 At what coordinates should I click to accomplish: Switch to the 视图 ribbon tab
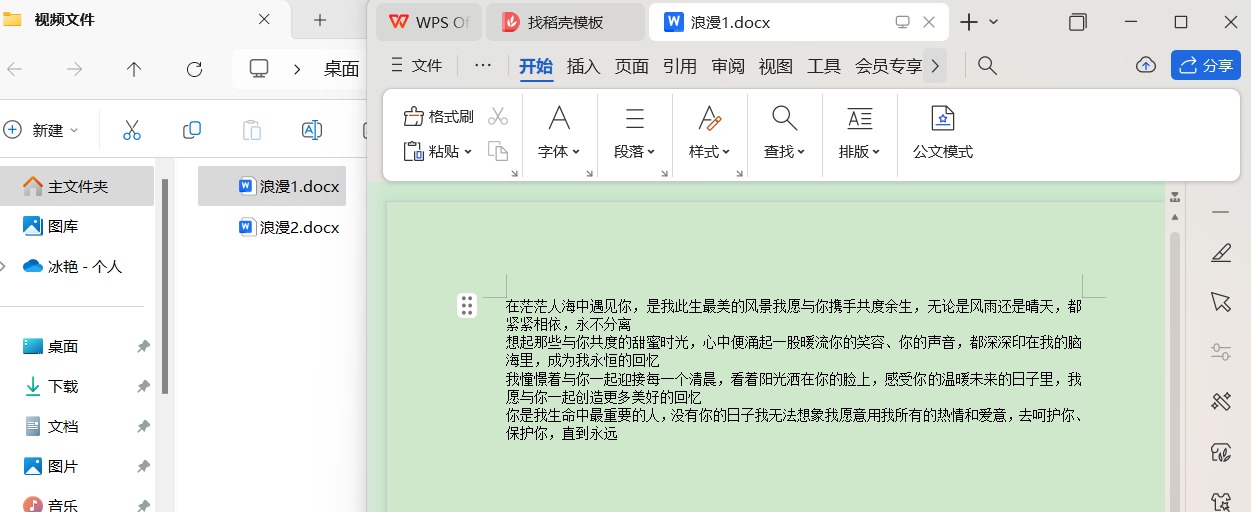tap(775, 66)
